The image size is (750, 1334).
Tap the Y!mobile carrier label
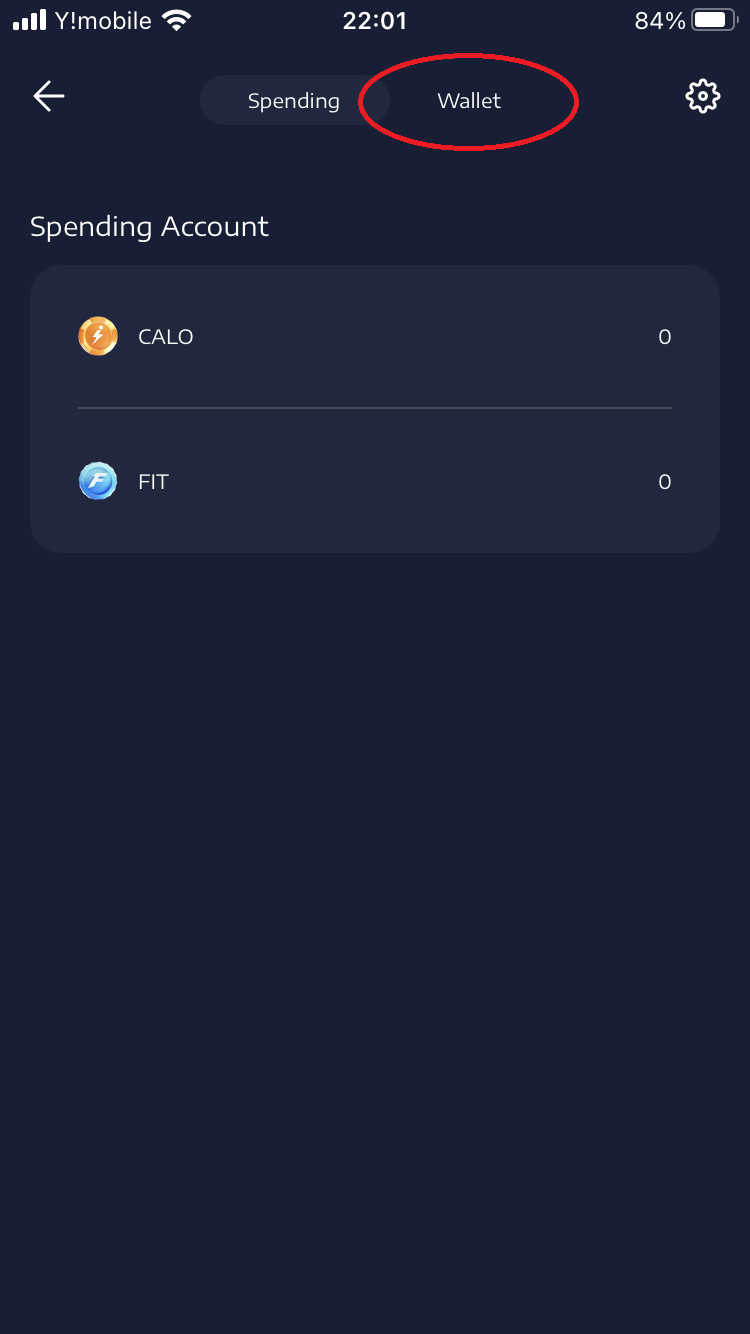tap(103, 20)
